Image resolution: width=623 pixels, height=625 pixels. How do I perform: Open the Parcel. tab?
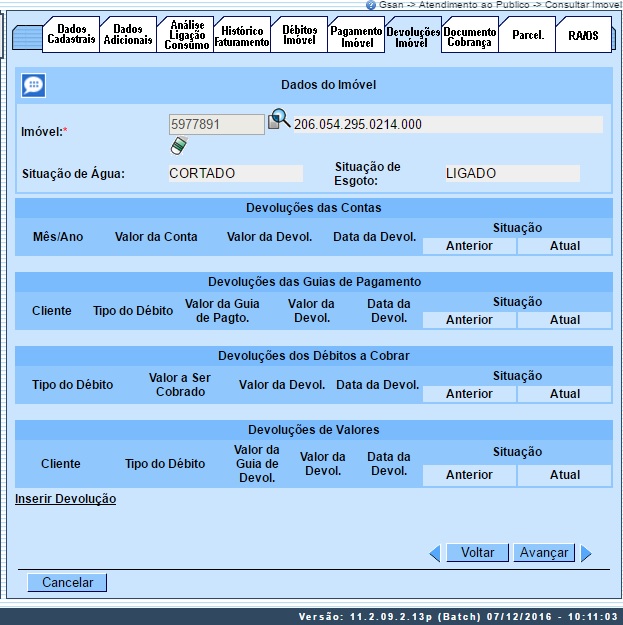click(527, 35)
